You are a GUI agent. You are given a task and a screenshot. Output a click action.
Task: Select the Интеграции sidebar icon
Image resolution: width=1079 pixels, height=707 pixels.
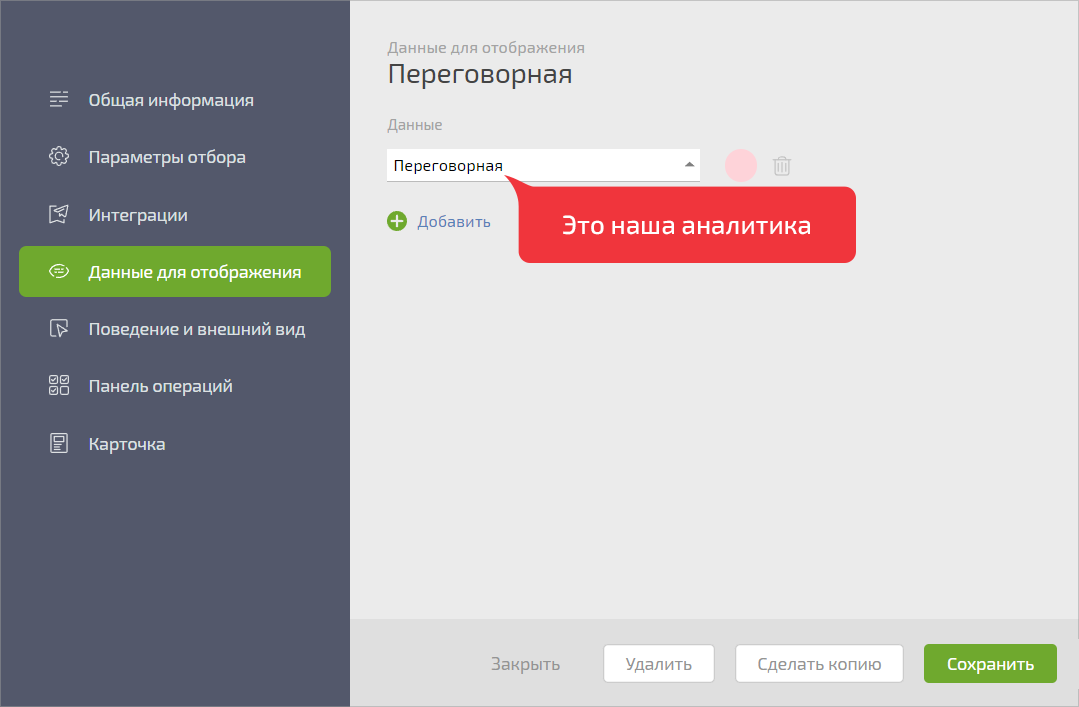58,214
